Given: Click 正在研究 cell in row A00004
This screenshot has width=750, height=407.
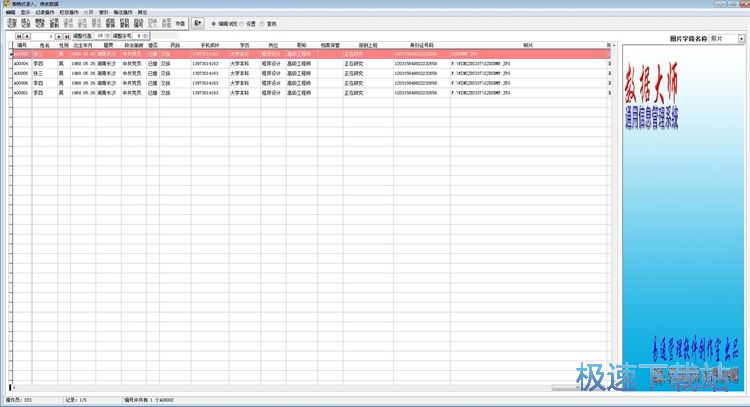Looking at the screenshot, I should coord(368,64).
